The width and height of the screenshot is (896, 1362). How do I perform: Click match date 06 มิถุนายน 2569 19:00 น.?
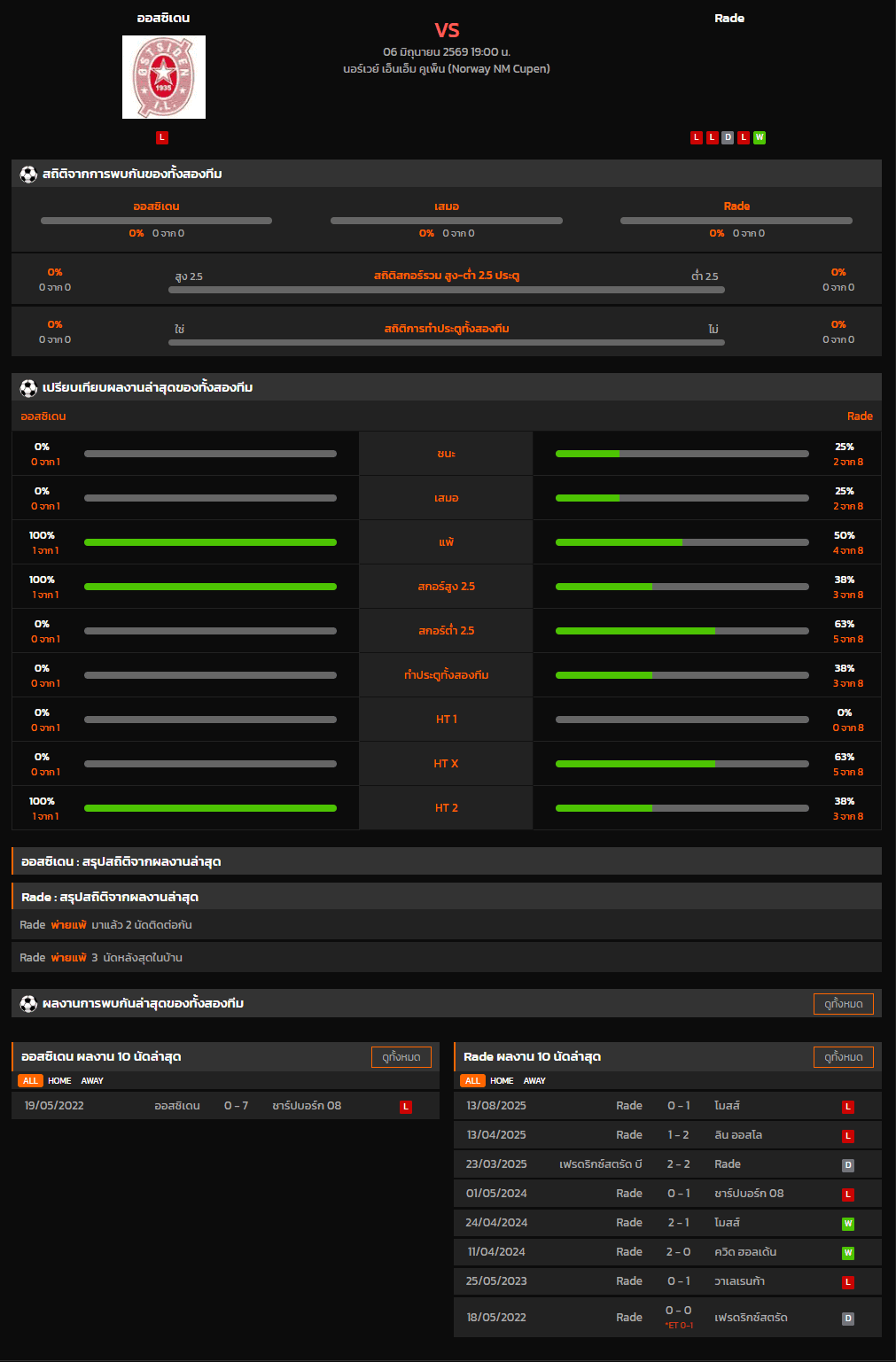point(447,52)
